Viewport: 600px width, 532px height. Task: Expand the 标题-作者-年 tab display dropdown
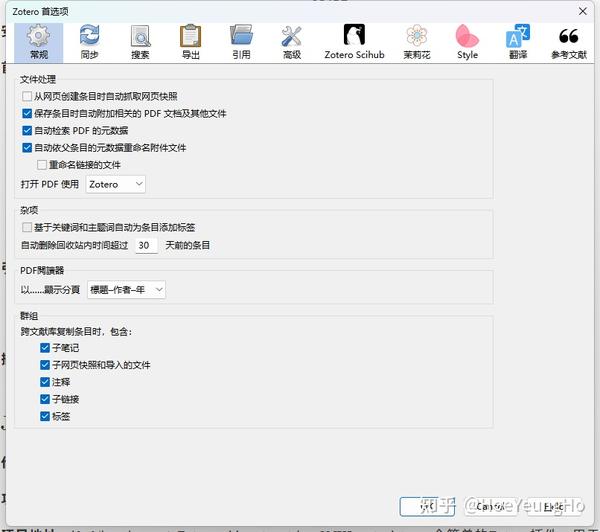(126, 290)
